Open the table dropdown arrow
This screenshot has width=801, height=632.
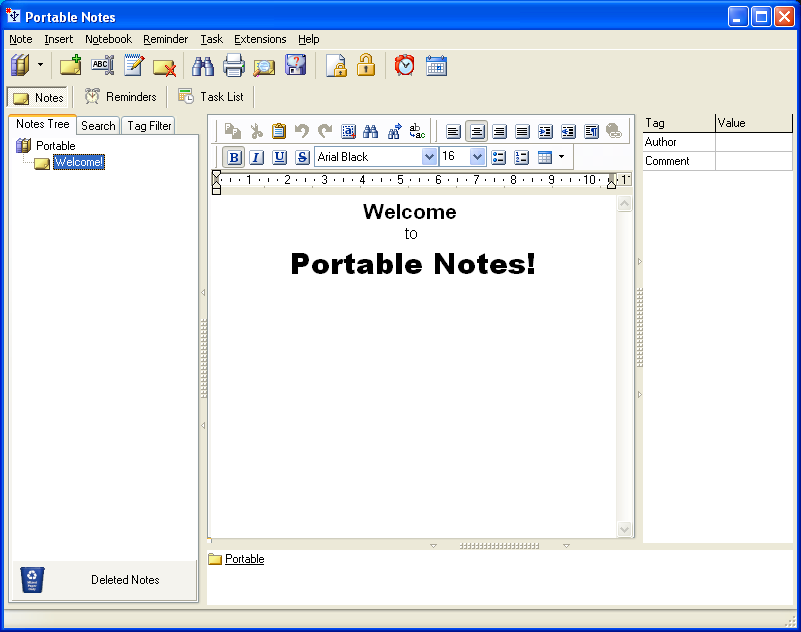[x=561, y=157]
